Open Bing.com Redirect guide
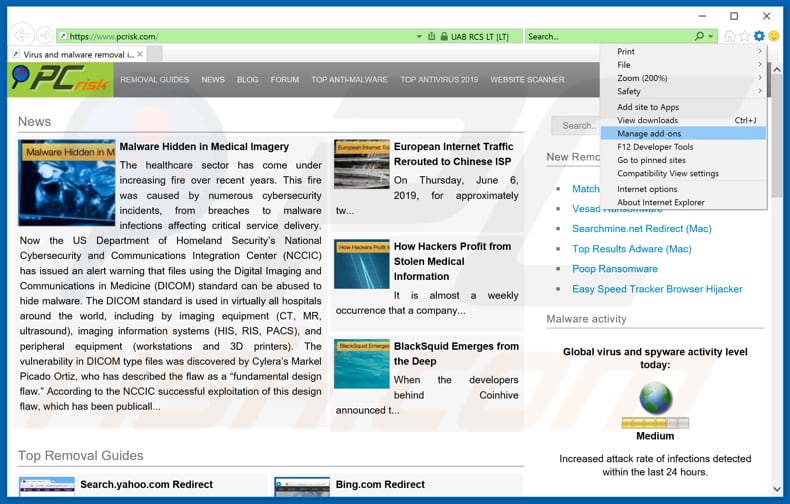 pyautogui.click(x=380, y=484)
